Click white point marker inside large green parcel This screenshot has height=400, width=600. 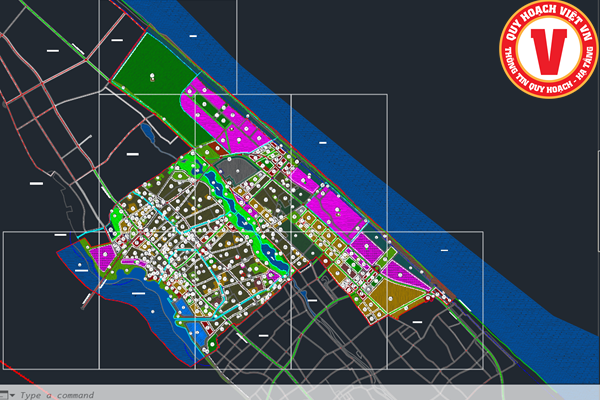(x=152, y=76)
